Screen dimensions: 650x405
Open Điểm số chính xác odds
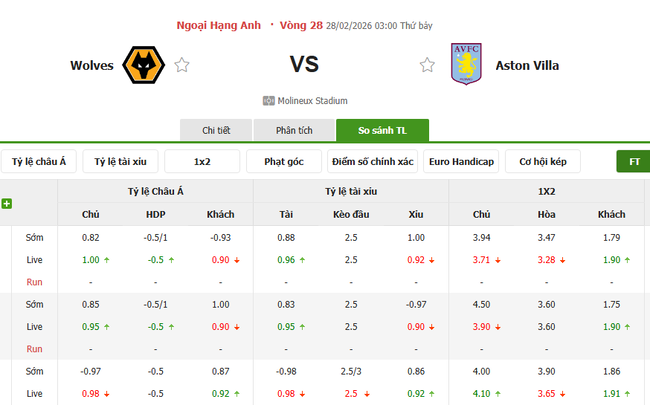point(373,161)
